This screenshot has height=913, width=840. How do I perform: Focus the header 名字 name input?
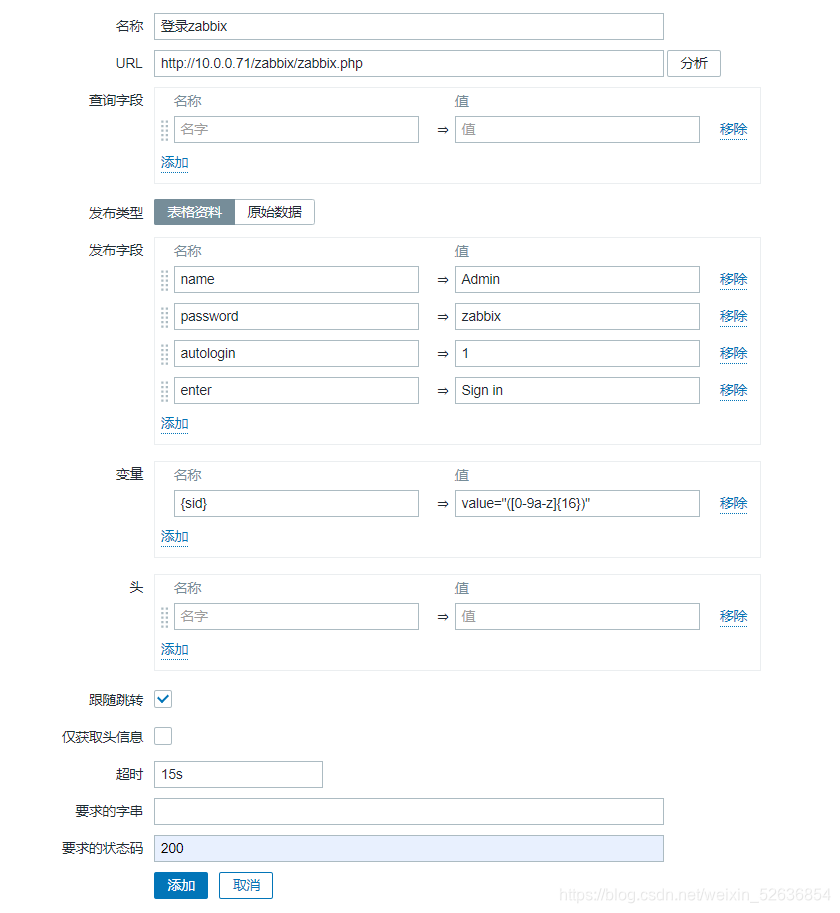[296, 617]
